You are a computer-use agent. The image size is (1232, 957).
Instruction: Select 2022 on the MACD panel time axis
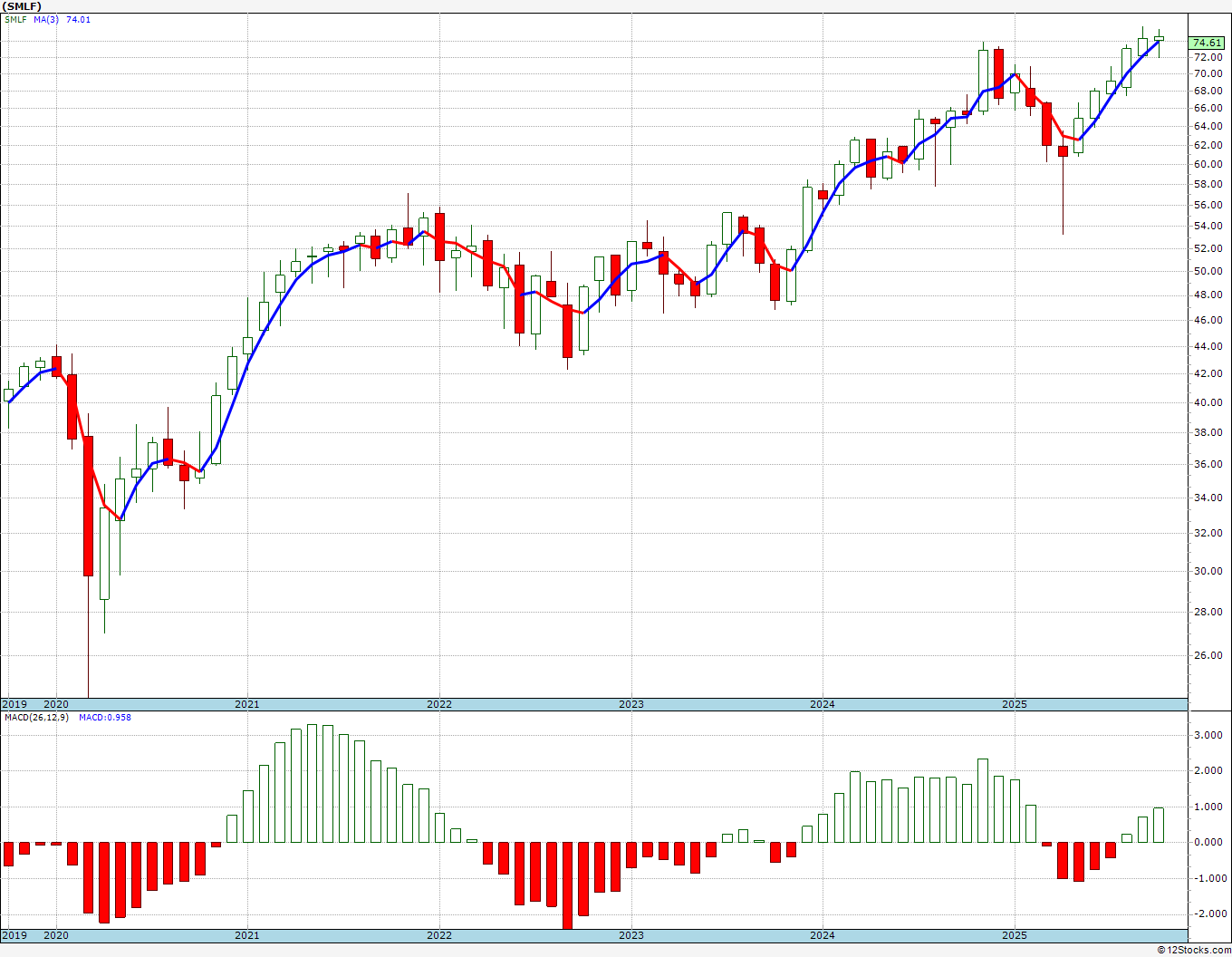point(439,935)
